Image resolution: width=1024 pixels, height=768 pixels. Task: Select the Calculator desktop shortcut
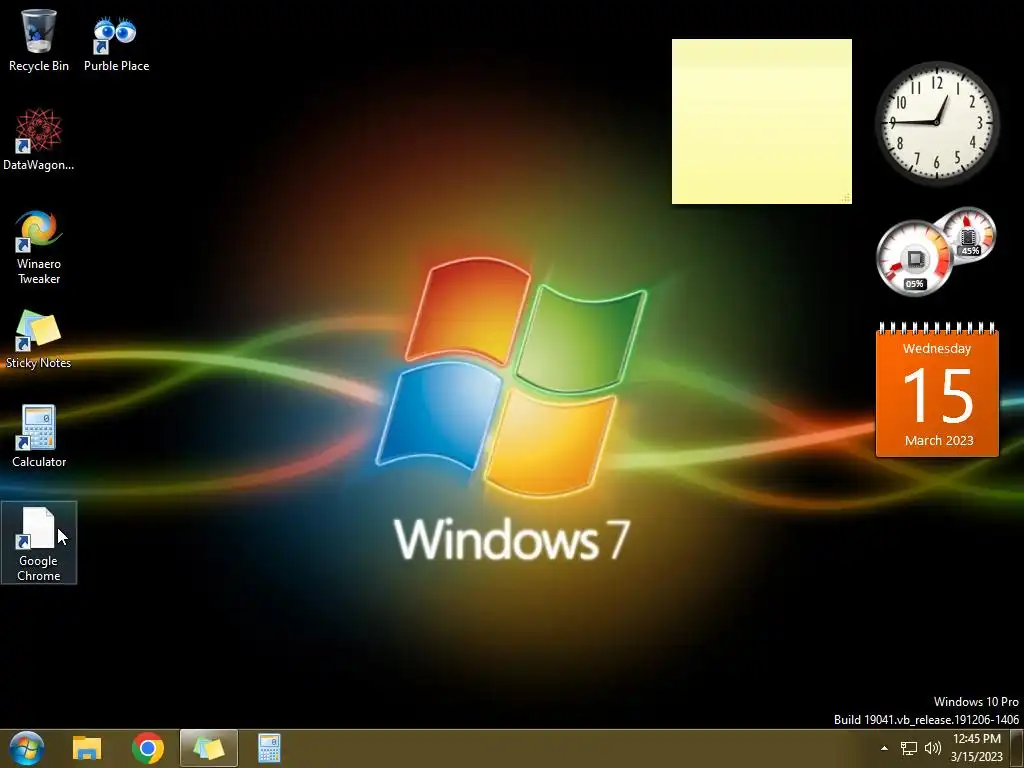[x=39, y=436]
